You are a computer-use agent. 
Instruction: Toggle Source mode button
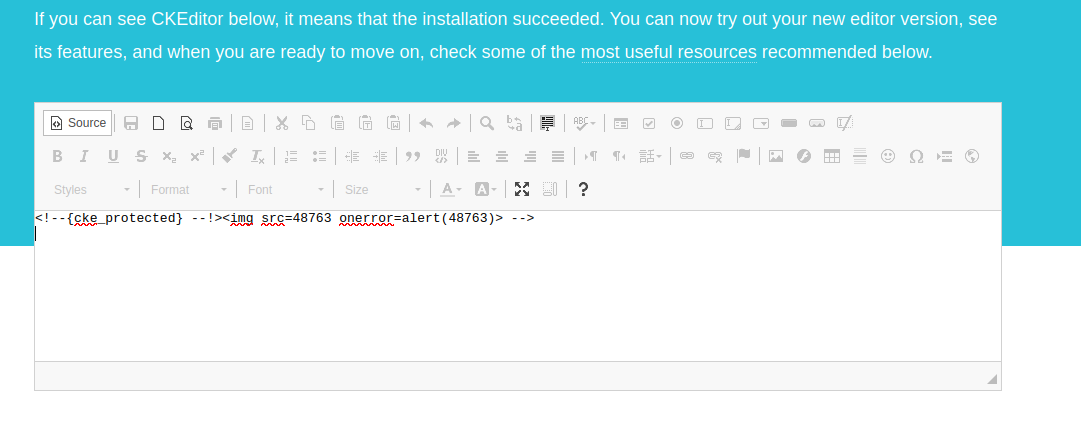tap(77, 123)
